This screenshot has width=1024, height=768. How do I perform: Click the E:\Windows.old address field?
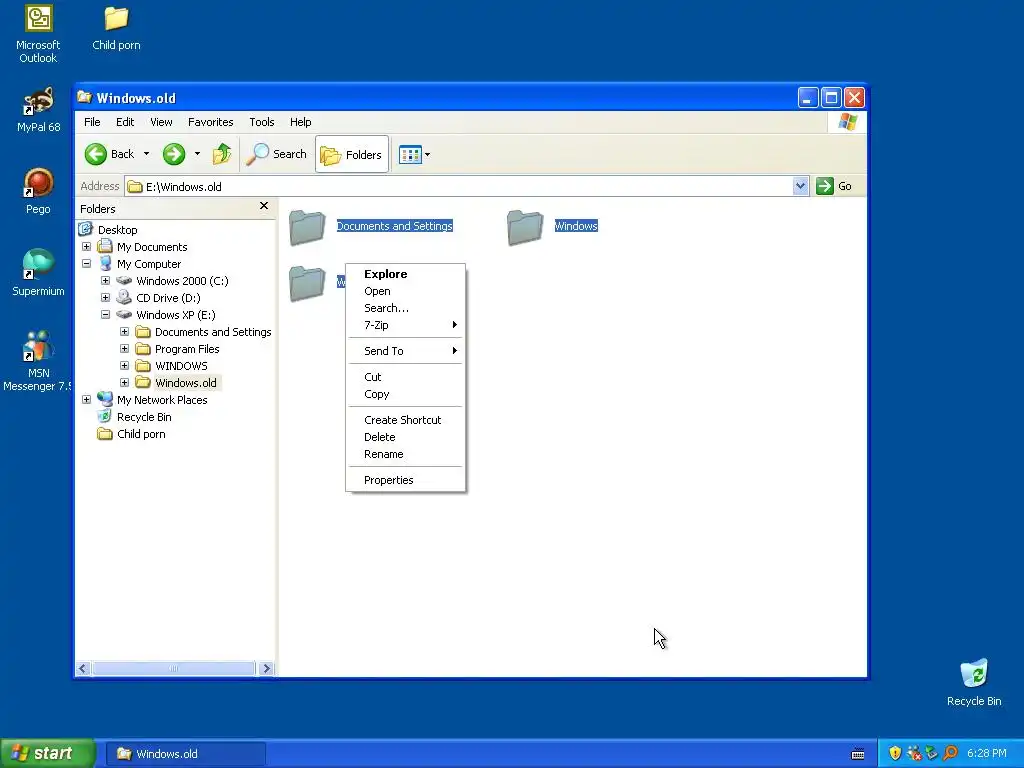(458, 187)
